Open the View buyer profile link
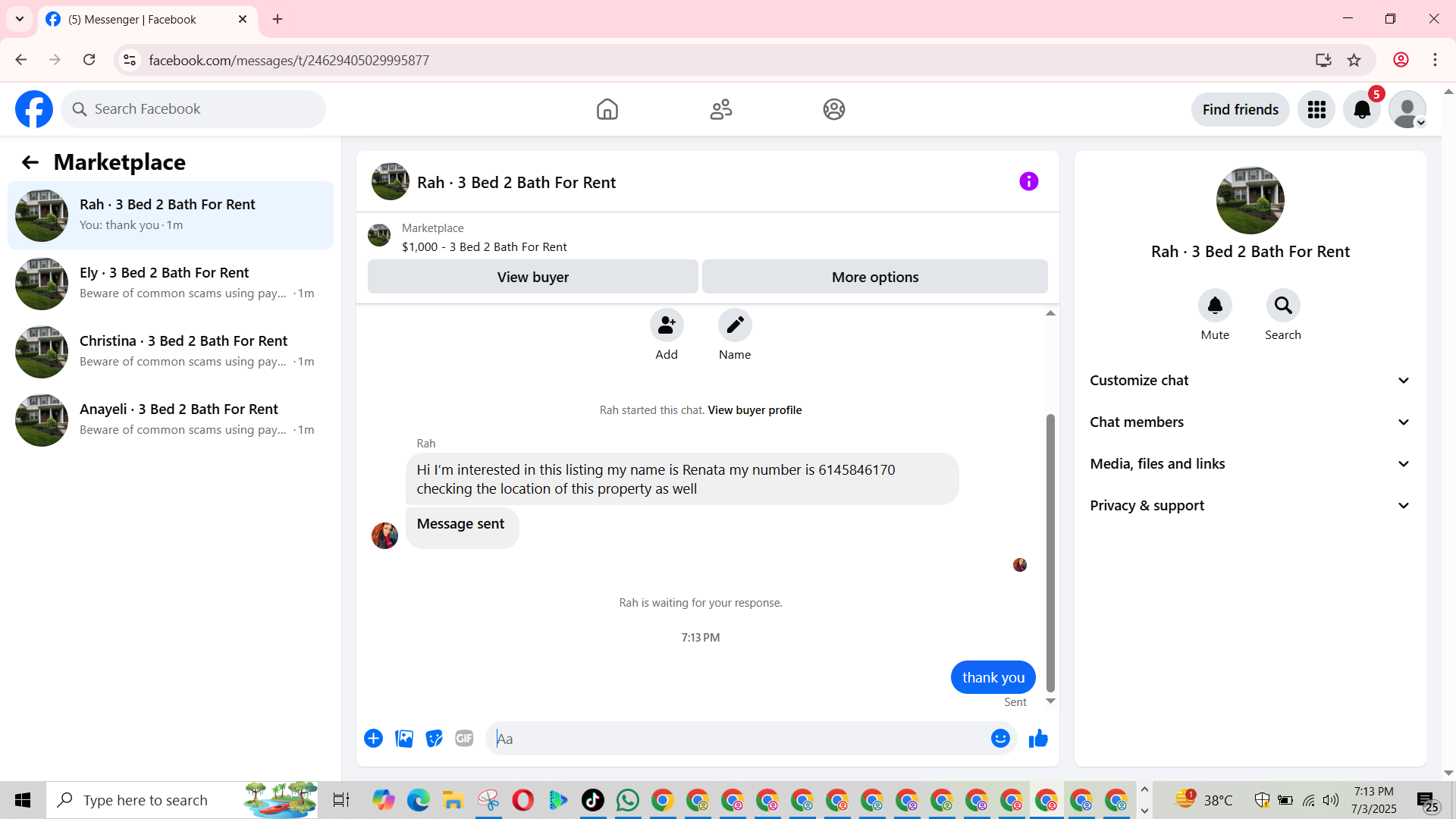 point(755,410)
